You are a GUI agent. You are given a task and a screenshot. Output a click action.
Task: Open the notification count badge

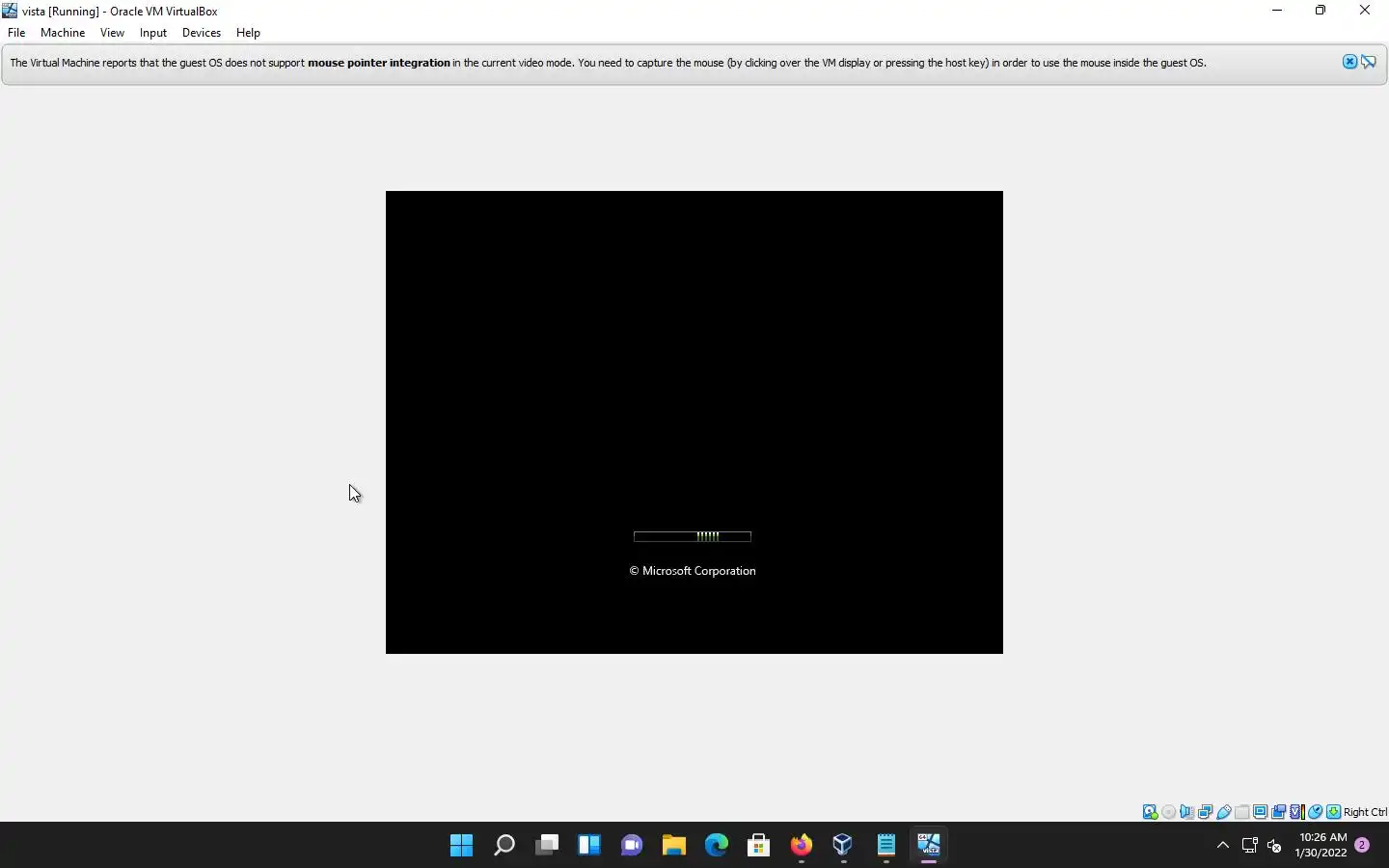[x=1362, y=845]
